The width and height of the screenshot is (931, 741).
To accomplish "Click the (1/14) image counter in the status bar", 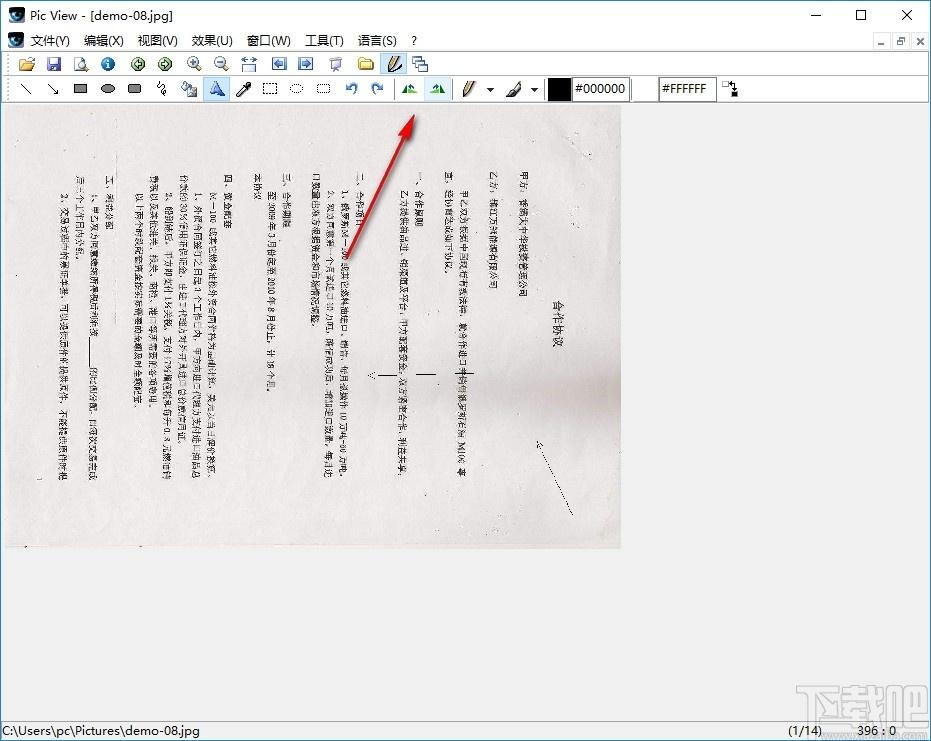I will click(x=805, y=731).
